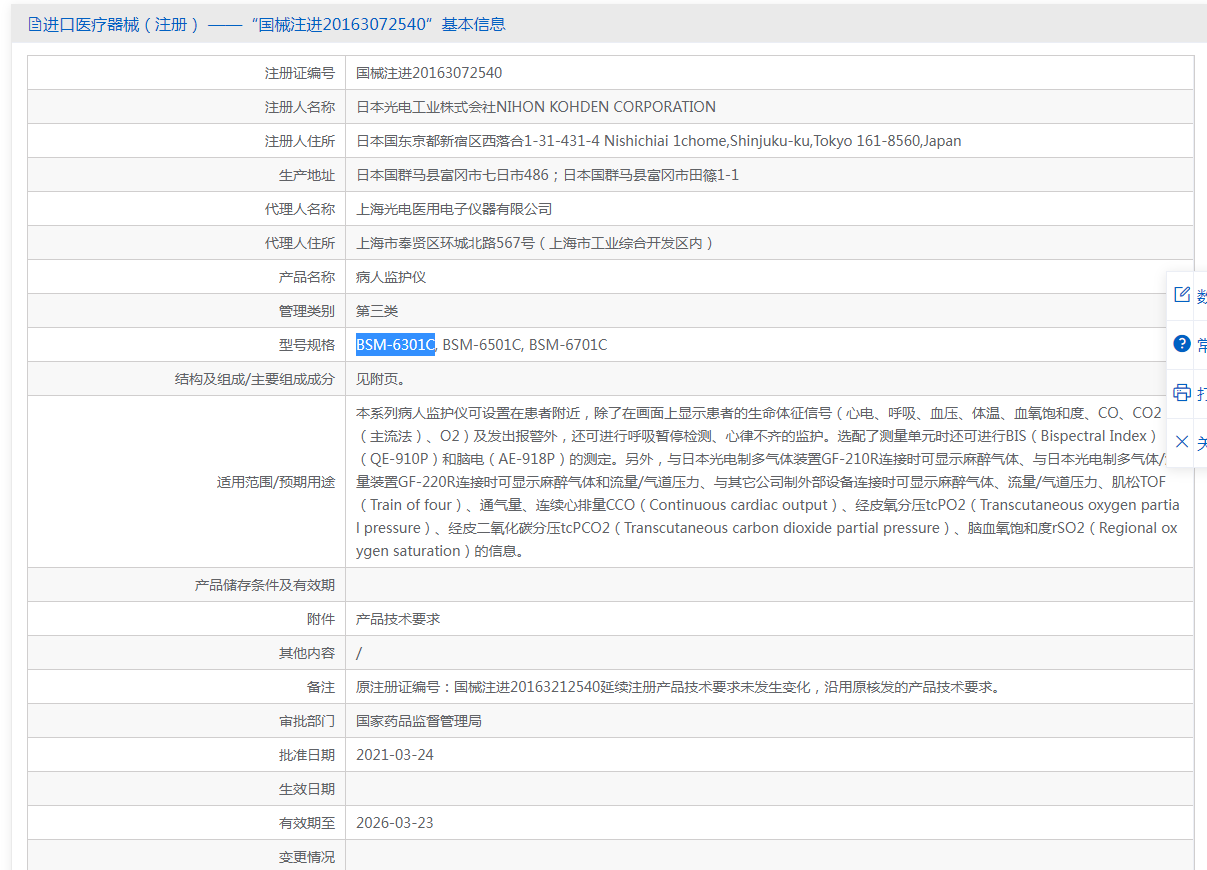The width and height of the screenshot is (1207, 870).
Task: Click the model text BSM-6701C
Action: pos(568,345)
